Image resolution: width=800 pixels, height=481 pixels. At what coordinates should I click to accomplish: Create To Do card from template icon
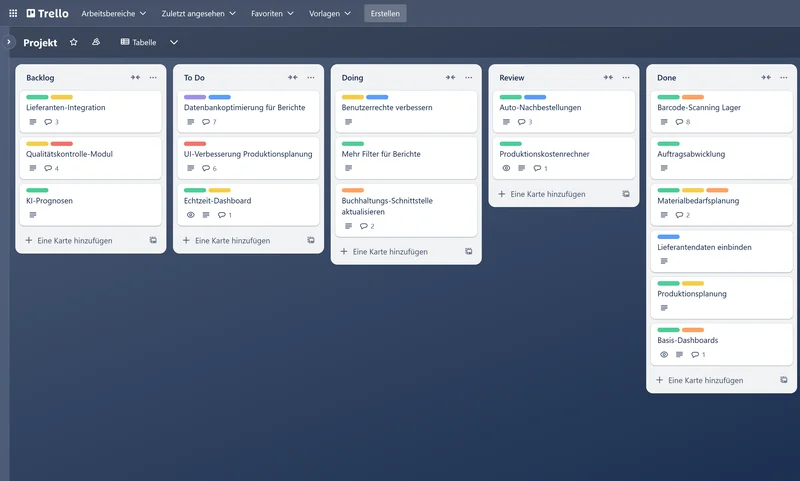(x=311, y=240)
